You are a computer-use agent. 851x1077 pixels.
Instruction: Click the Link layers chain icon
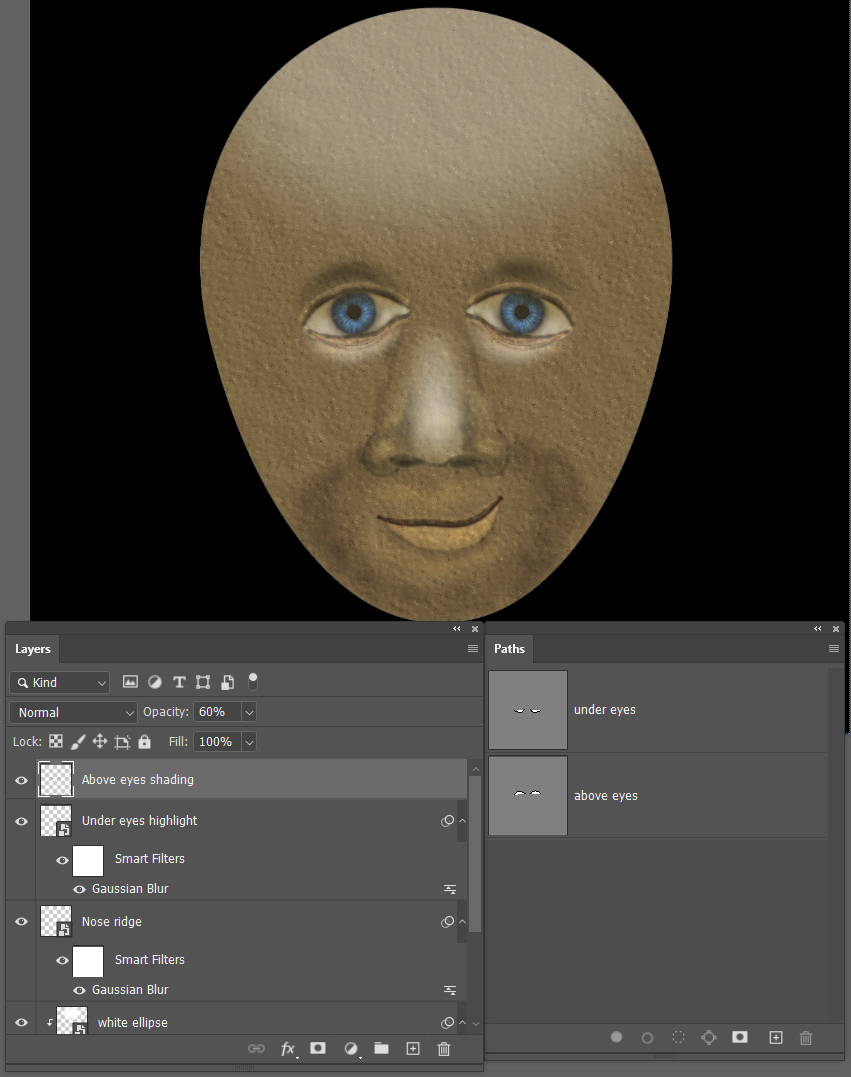click(256, 1049)
